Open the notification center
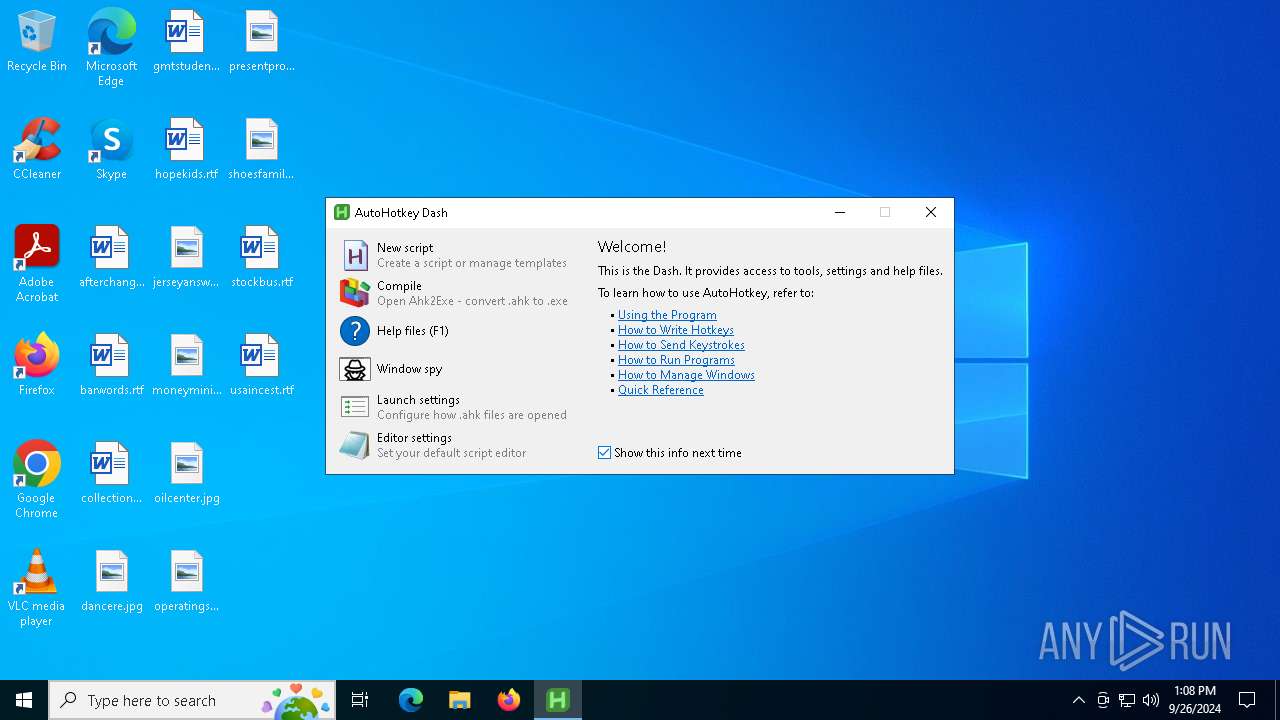Image resolution: width=1280 pixels, height=720 pixels. tap(1247, 700)
